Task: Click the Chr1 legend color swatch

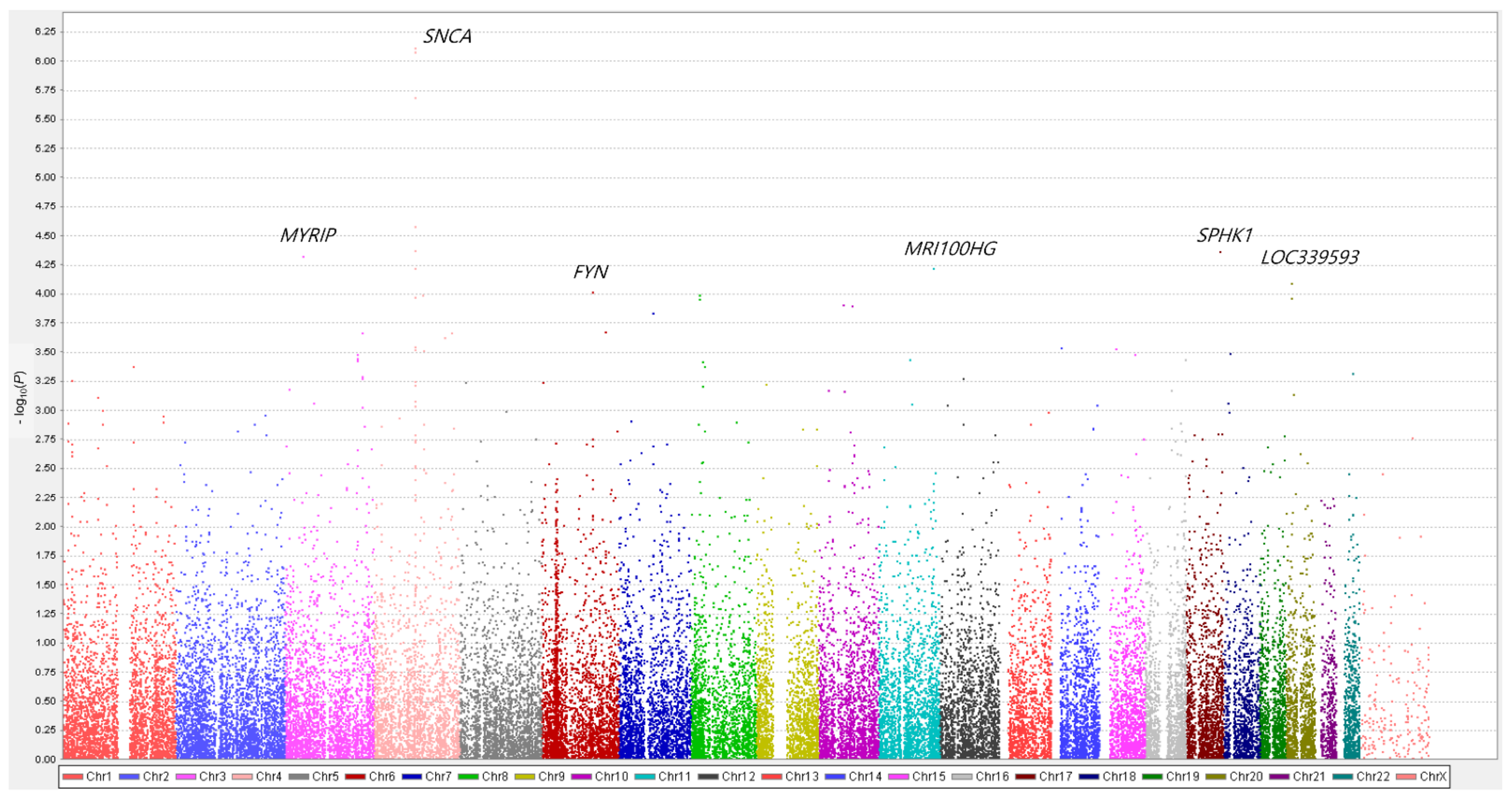Action: tap(73, 777)
